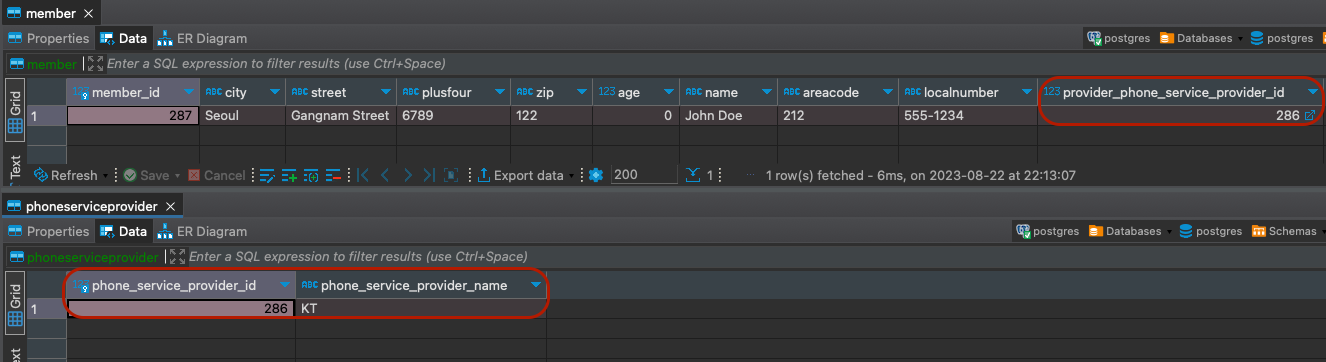This screenshot has width=1326, height=362.
Task: Click the Refresh button in the member panel
Action: click(66, 175)
